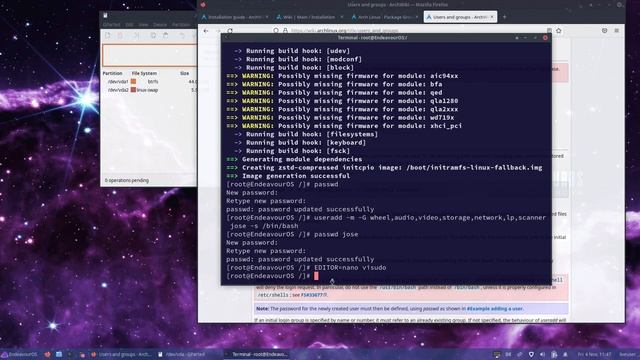The height and width of the screenshot is (360, 640).
Task: Click padlock icon in address bar
Action: pos(285,31)
